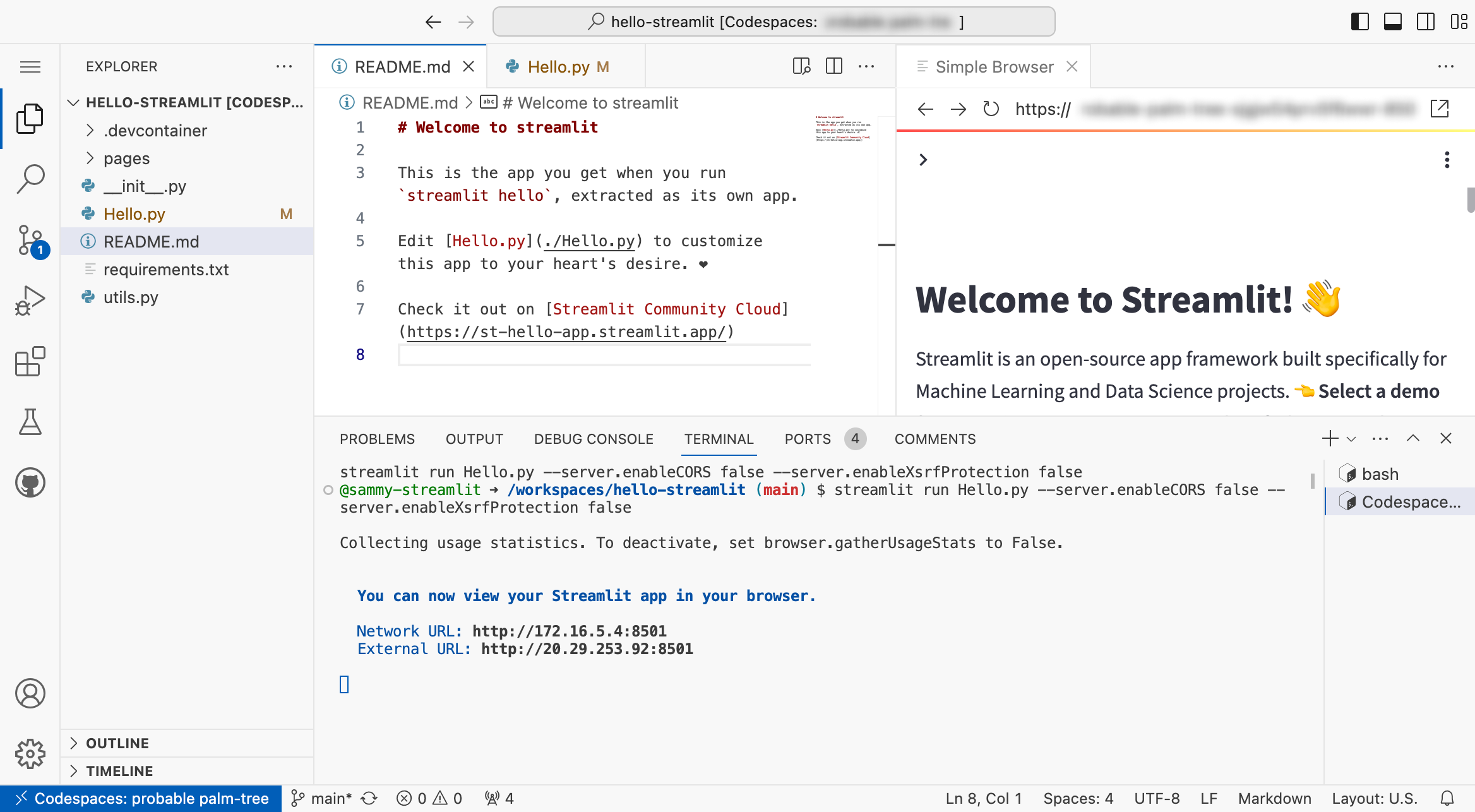1475x812 pixels.
Task: Toggle primary side bar visibility
Action: (1359, 21)
